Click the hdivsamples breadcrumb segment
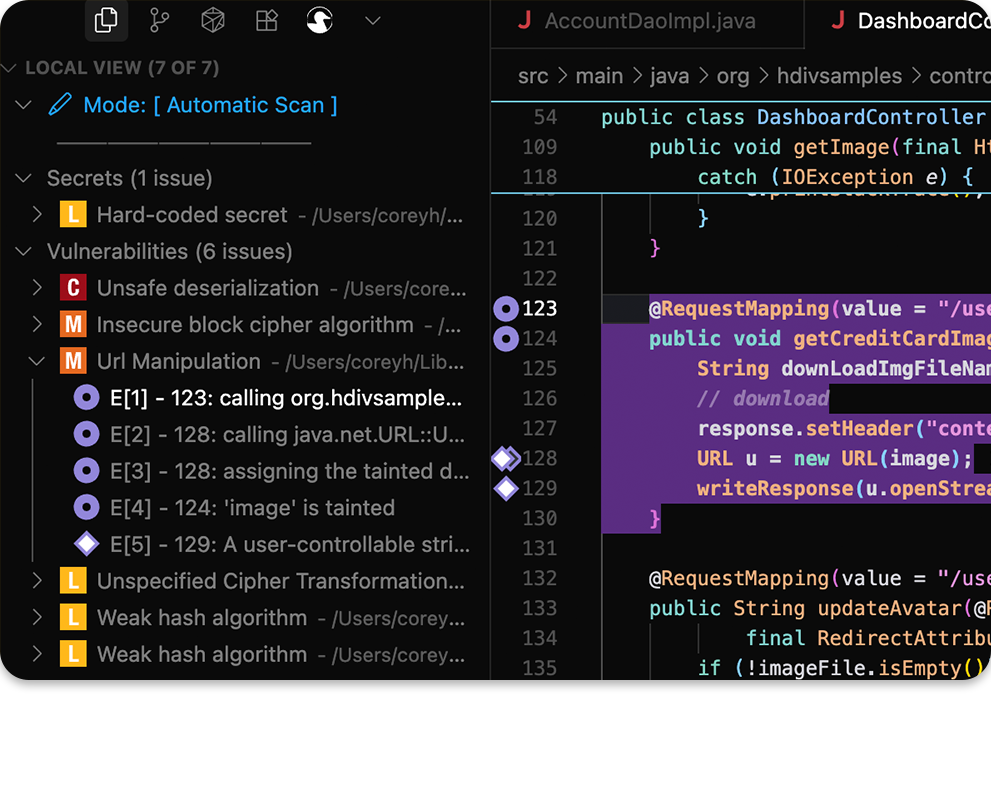The width and height of the screenshot is (991, 792). (839, 76)
